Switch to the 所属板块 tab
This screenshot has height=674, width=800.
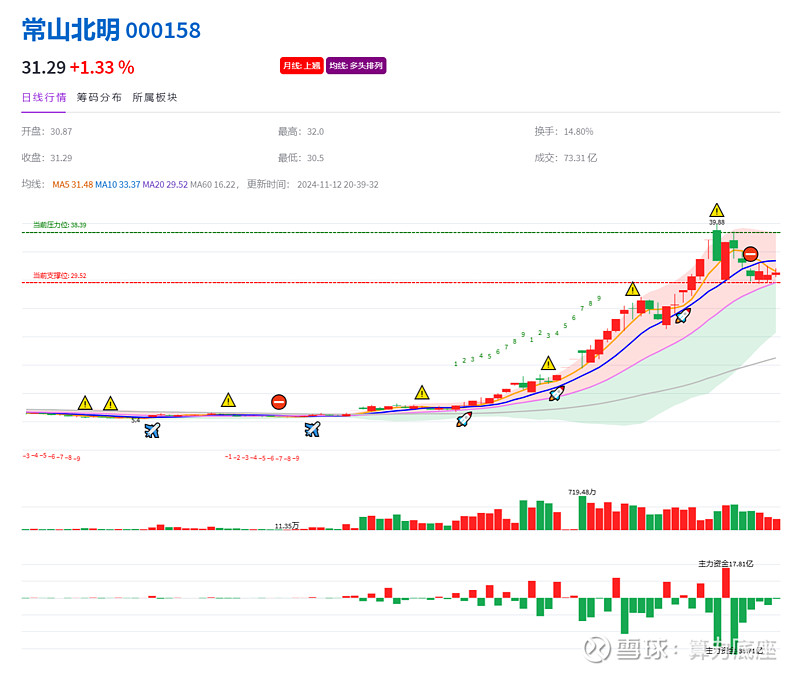[155, 97]
